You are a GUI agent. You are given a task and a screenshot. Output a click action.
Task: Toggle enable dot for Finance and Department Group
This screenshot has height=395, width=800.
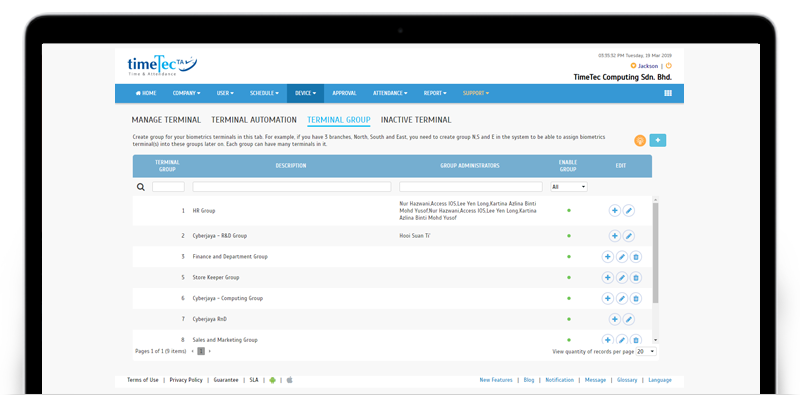(569, 257)
